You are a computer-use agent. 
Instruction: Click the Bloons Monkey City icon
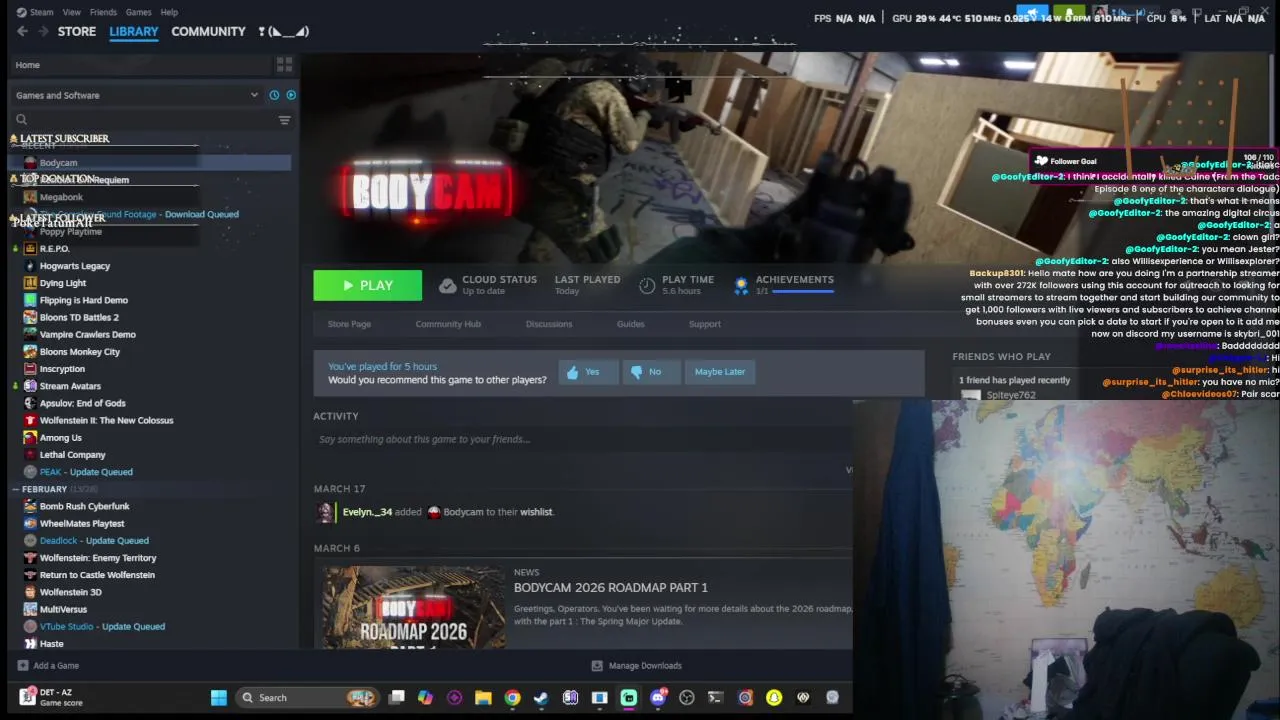tap(30, 352)
